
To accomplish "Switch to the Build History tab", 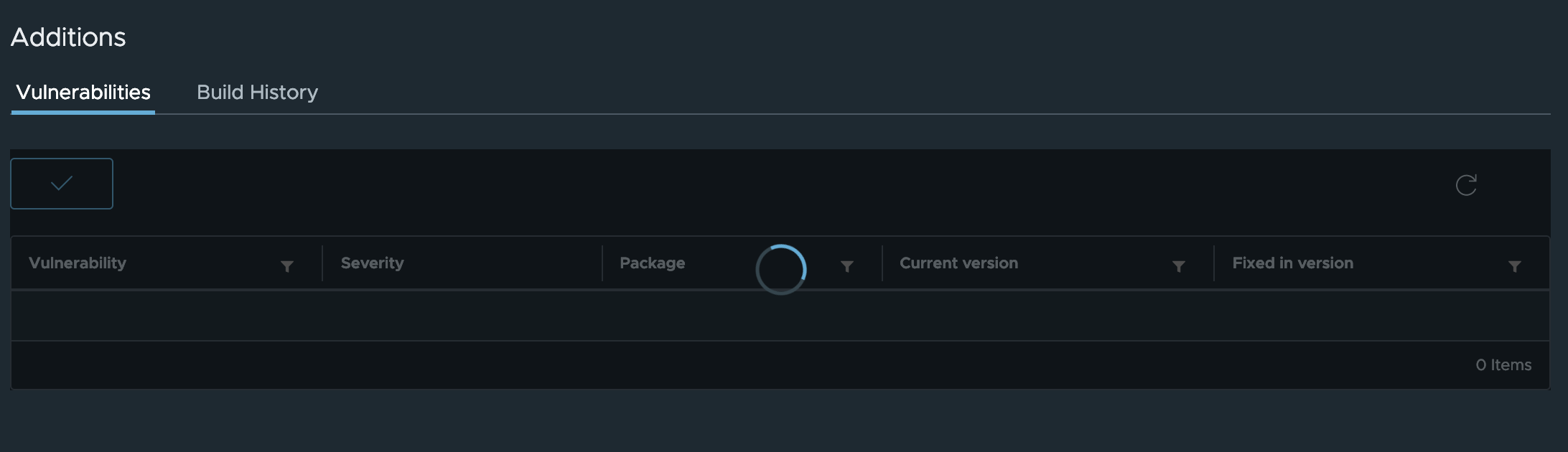I will (x=258, y=92).
